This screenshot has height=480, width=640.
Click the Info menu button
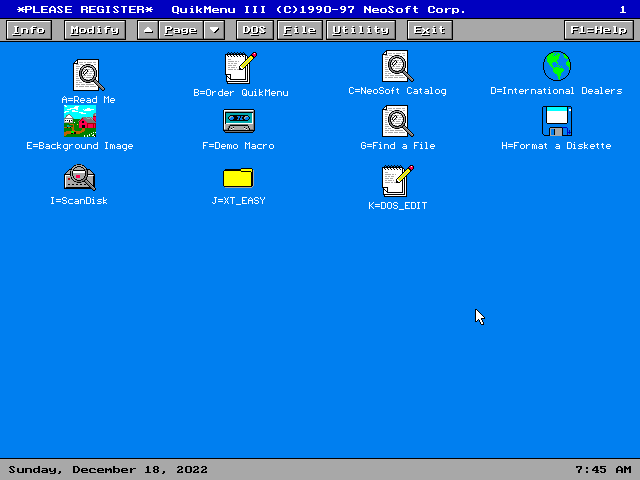[x=29, y=30]
